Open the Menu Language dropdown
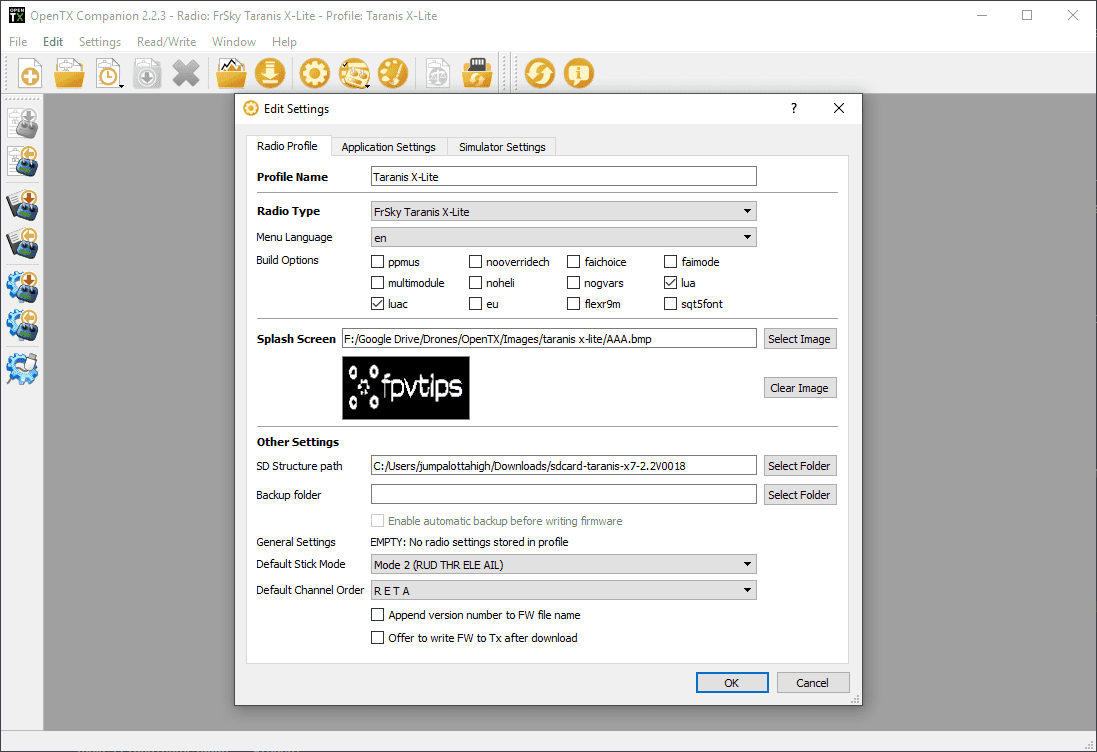The height and width of the screenshot is (752, 1097). pyautogui.click(x=563, y=237)
